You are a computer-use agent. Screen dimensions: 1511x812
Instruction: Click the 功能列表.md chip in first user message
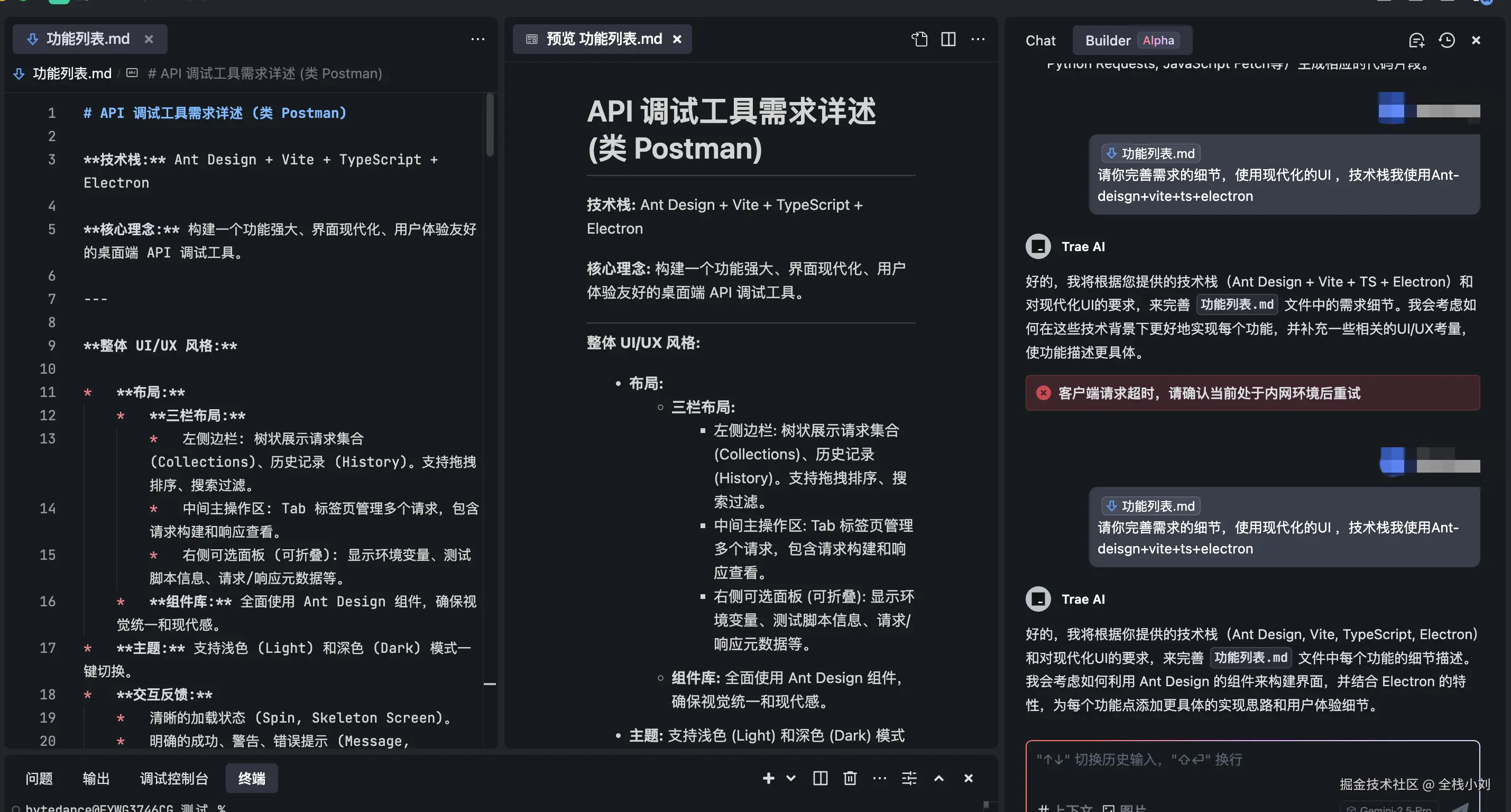1150,154
